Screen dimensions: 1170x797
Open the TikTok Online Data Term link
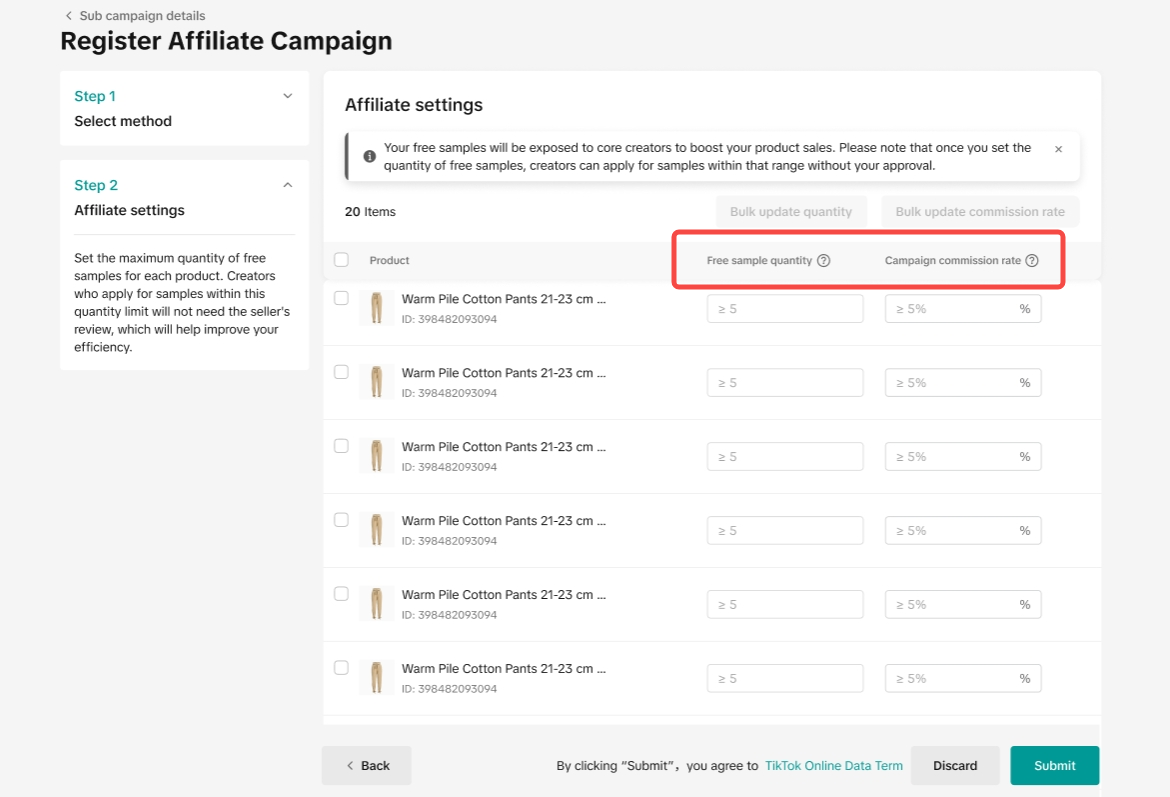tap(833, 766)
